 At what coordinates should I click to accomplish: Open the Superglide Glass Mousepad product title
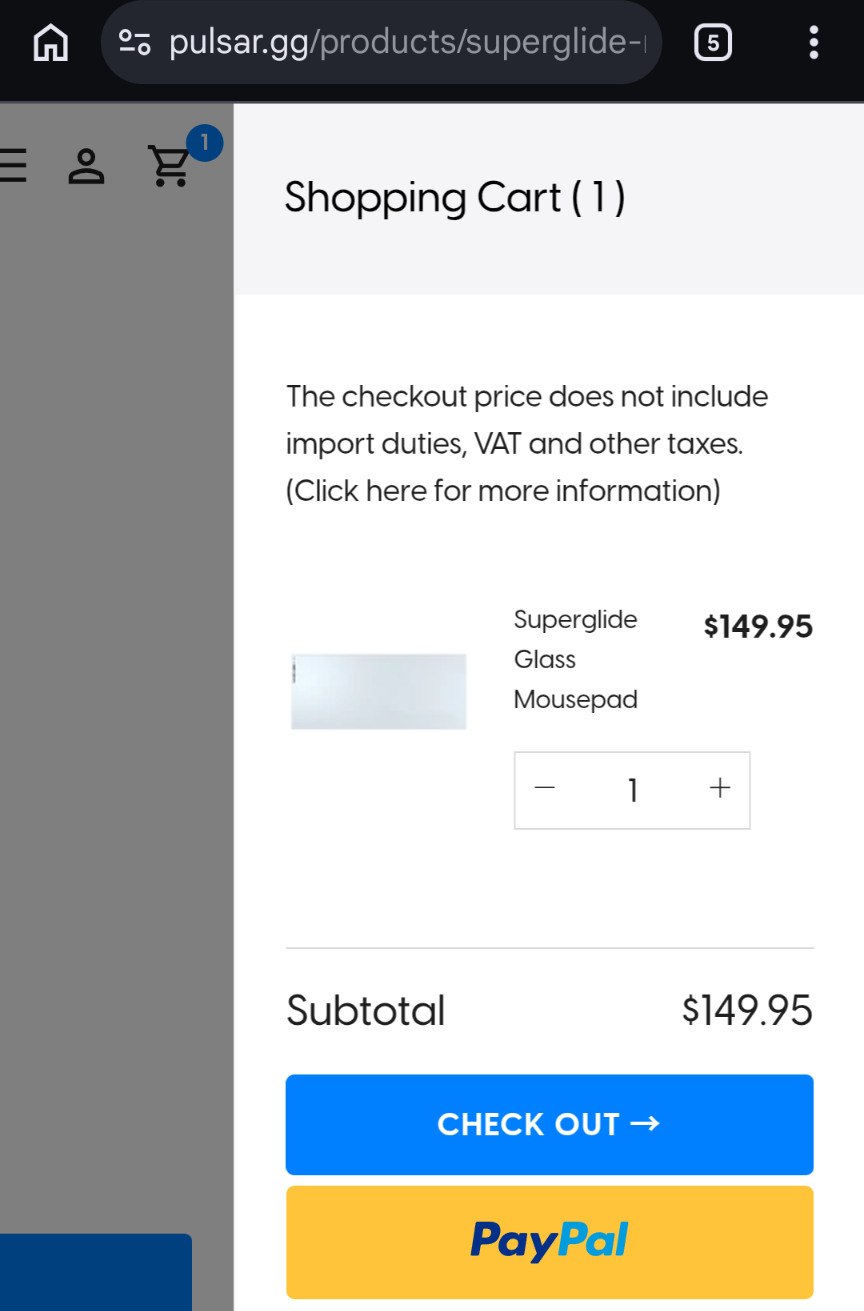pyautogui.click(x=575, y=659)
